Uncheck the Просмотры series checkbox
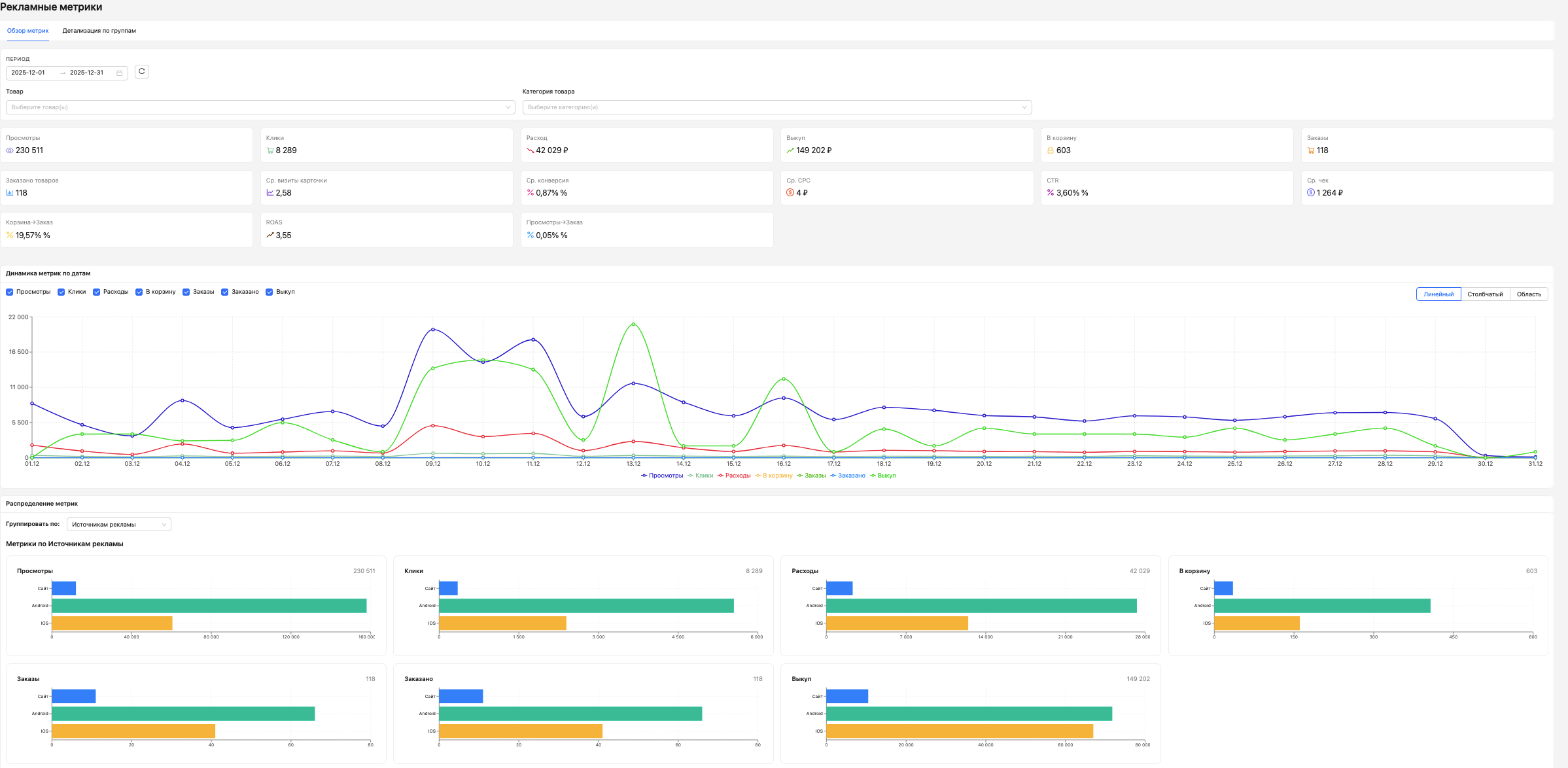The image size is (1568, 768). [x=10, y=292]
